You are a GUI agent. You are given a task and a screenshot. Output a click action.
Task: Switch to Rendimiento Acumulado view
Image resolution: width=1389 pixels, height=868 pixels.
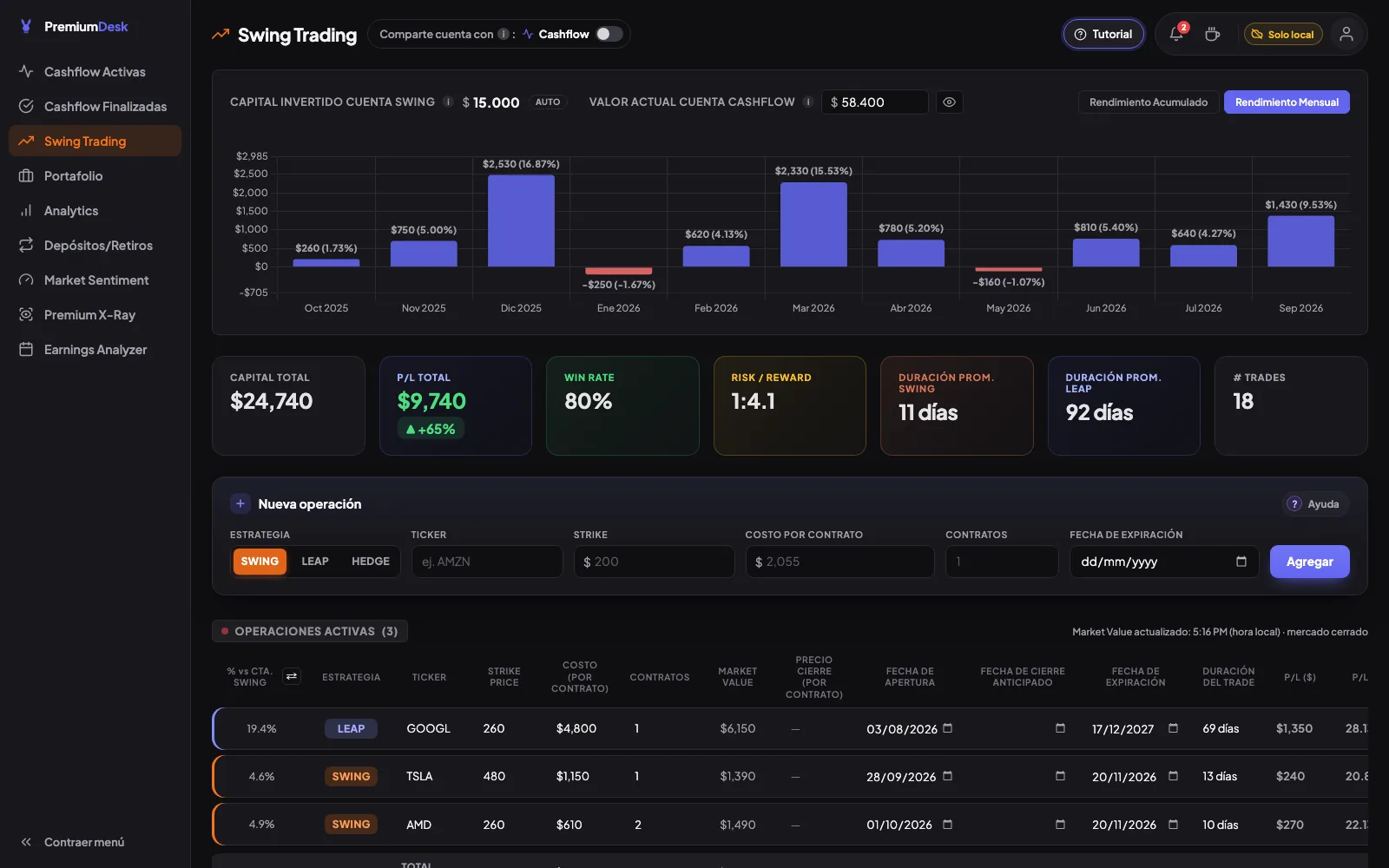click(1149, 102)
